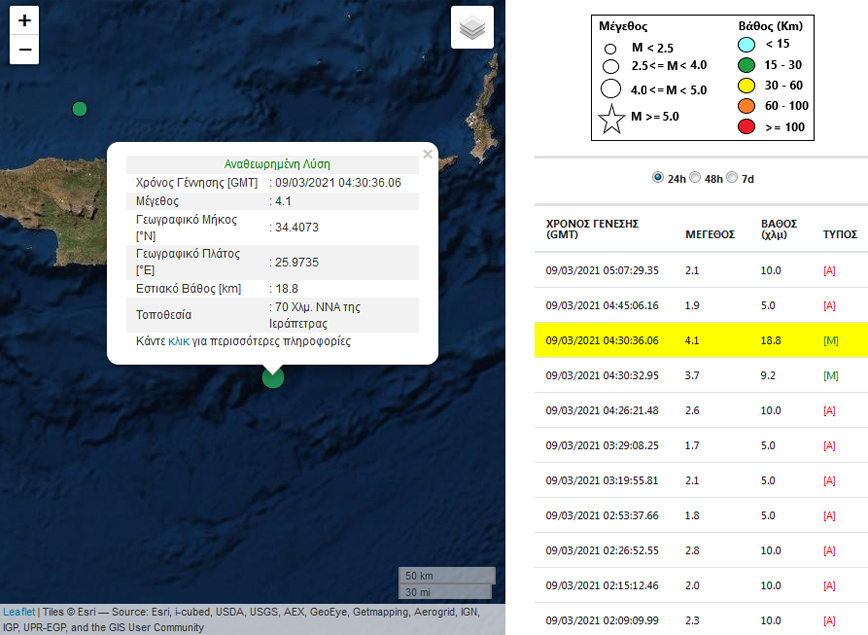Select the highlighted 04:30:36.06 earthquake row
868x635 pixels.
700,341
